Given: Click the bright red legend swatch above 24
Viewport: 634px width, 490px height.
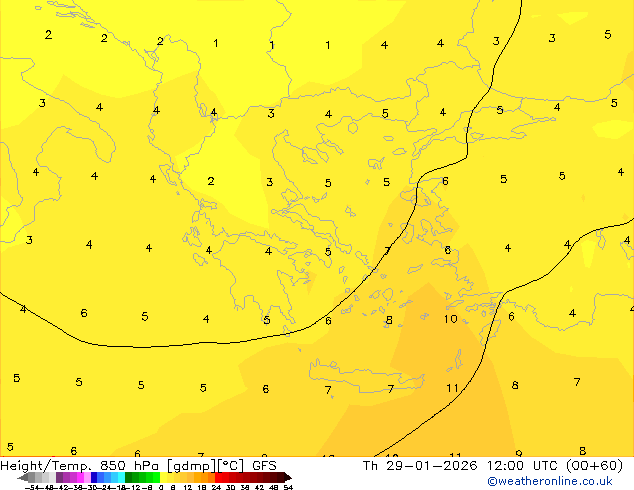Looking at the screenshot, I should (x=218, y=477).
